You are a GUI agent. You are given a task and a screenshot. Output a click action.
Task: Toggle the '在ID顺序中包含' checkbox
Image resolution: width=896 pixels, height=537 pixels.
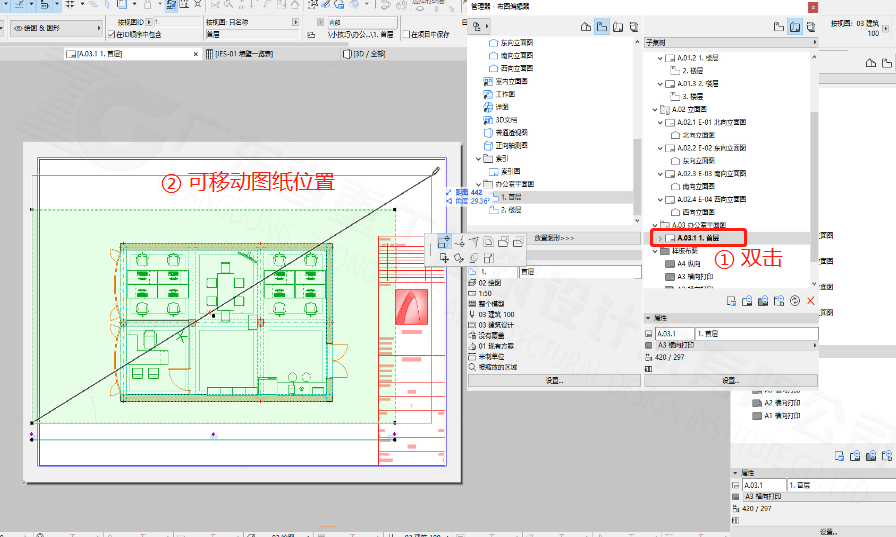click(x=109, y=35)
